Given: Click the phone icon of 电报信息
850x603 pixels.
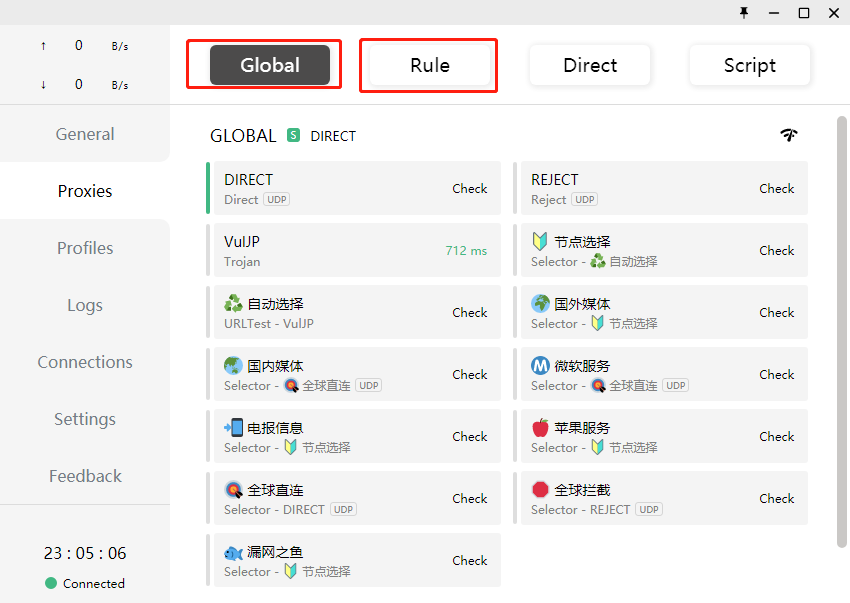Looking at the screenshot, I should click(233, 427).
